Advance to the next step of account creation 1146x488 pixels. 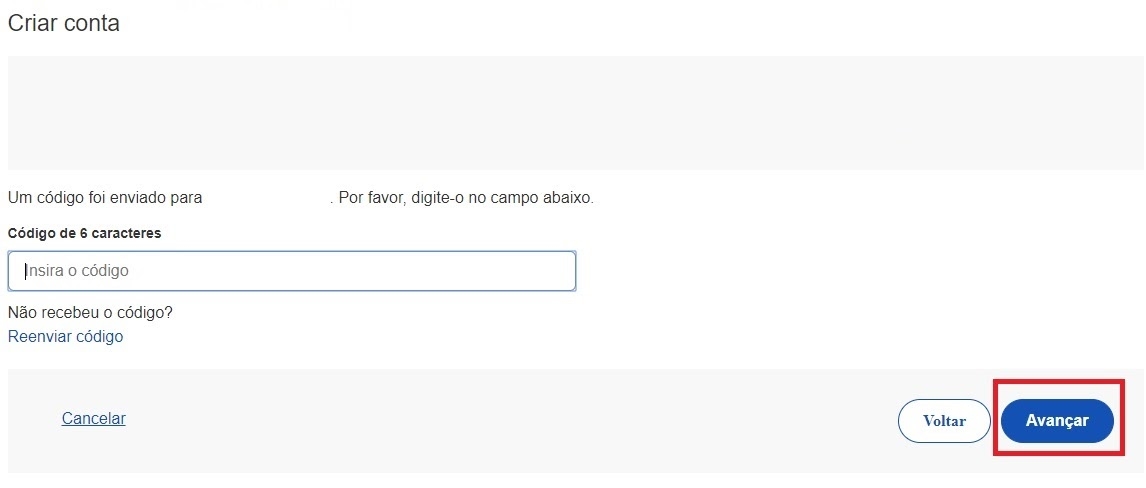click(x=1057, y=421)
